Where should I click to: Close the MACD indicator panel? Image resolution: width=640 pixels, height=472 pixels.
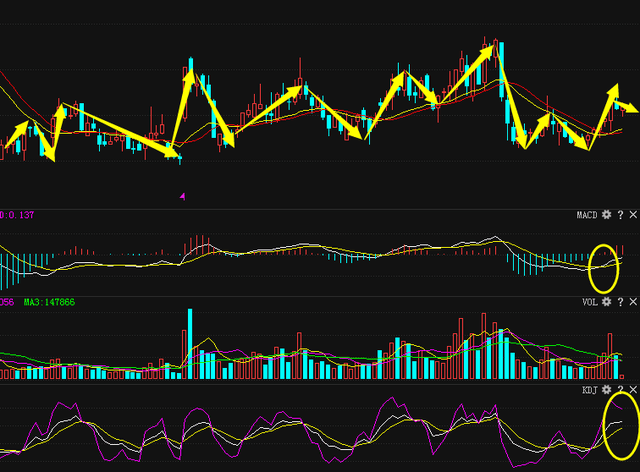pyautogui.click(x=633, y=215)
